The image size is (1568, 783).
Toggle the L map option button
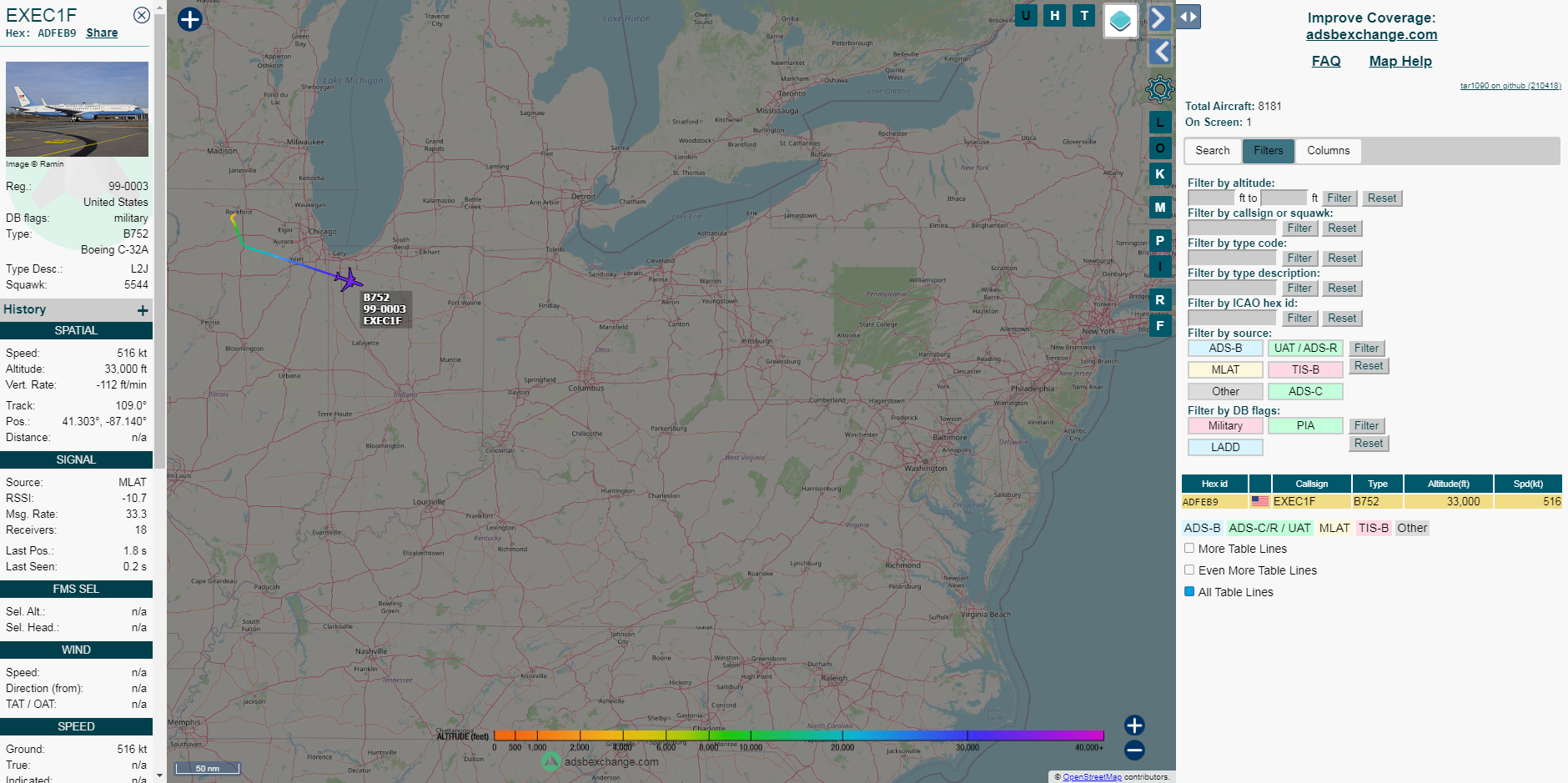1160,122
